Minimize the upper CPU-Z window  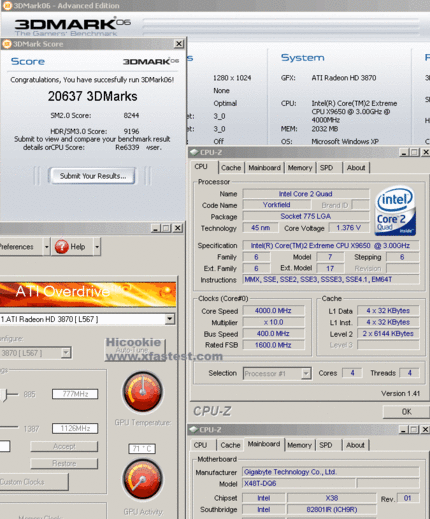coord(404,152)
